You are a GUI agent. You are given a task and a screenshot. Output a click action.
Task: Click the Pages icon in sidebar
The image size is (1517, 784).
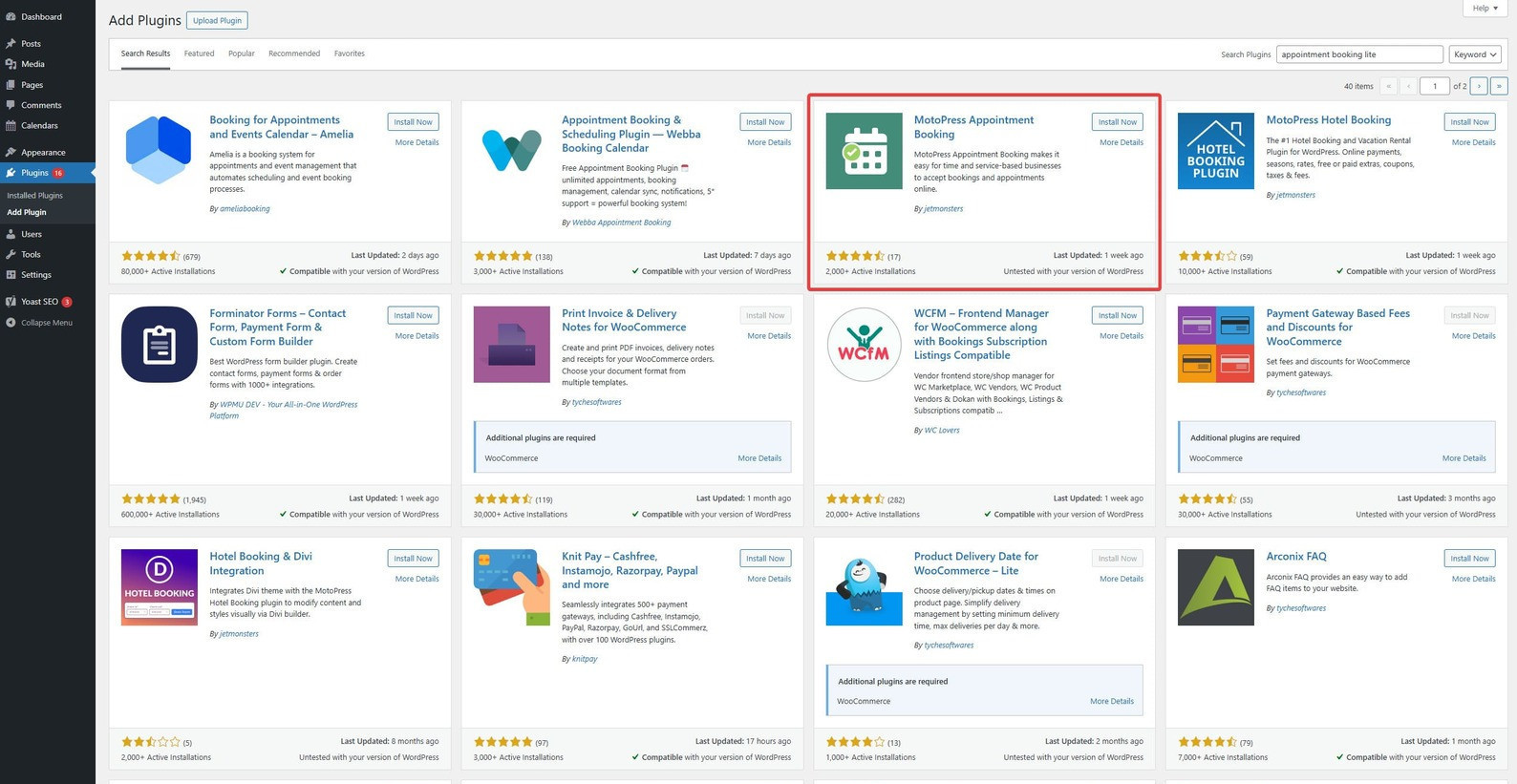pyautogui.click(x=11, y=85)
